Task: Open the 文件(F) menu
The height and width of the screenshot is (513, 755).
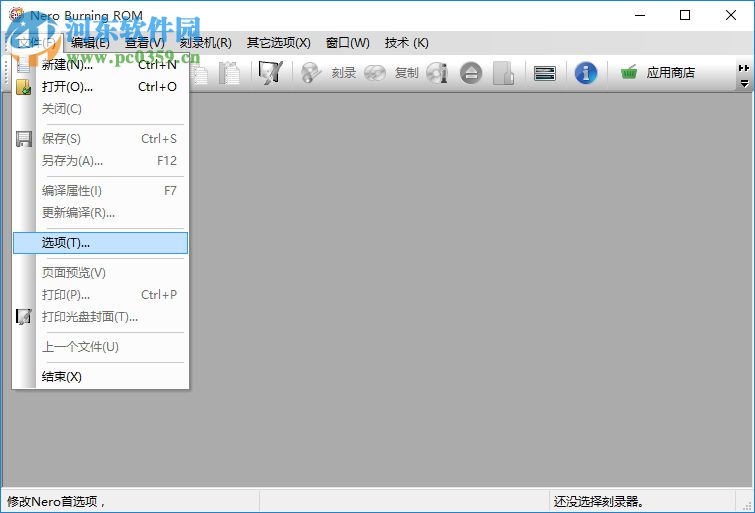Action: coord(37,43)
